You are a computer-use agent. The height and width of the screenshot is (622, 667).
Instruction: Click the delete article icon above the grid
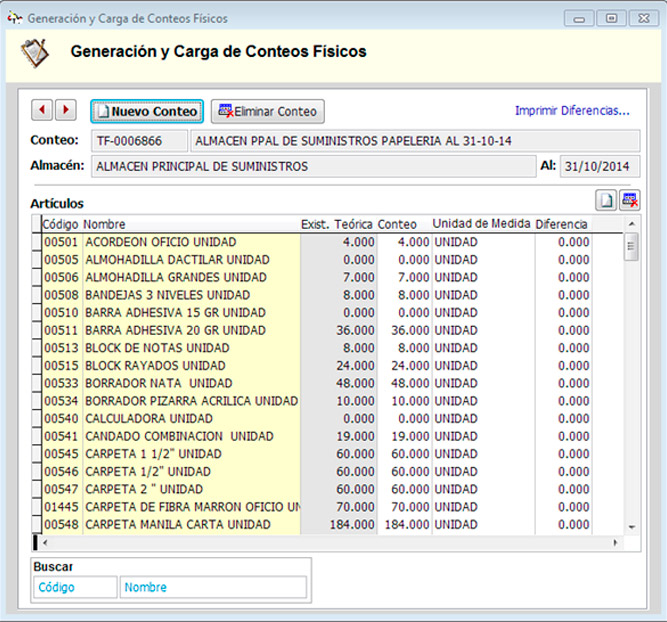[x=629, y=200]
